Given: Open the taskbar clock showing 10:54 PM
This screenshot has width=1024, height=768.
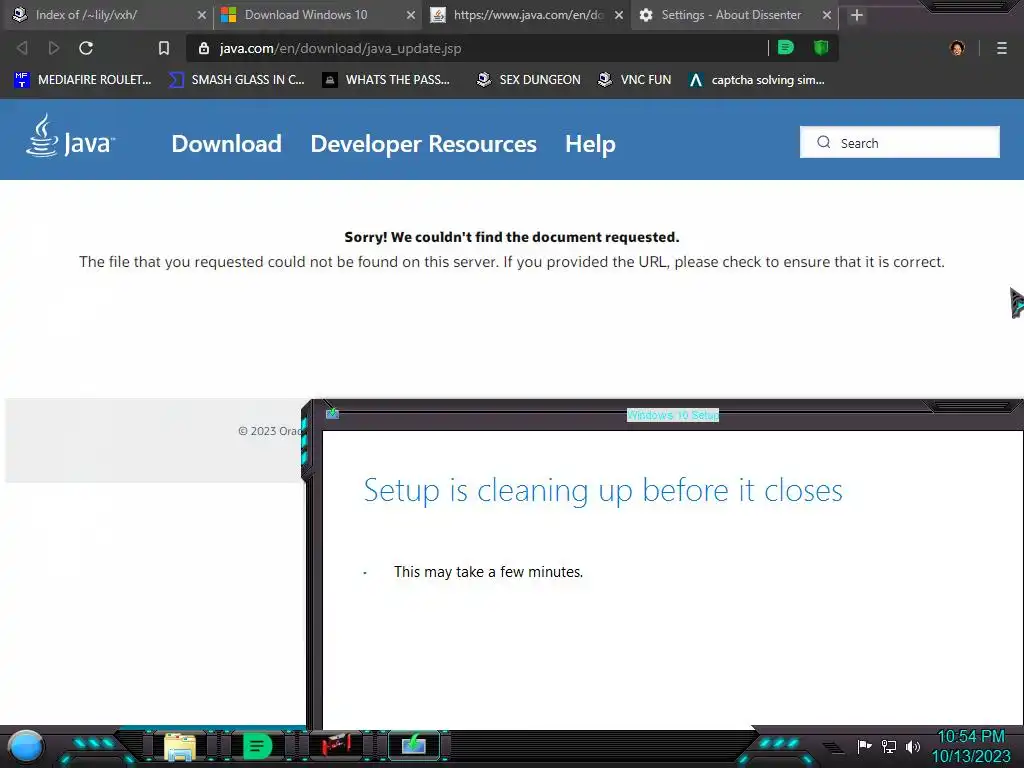Looking at the screenshot, I should [x=970, y=746].
